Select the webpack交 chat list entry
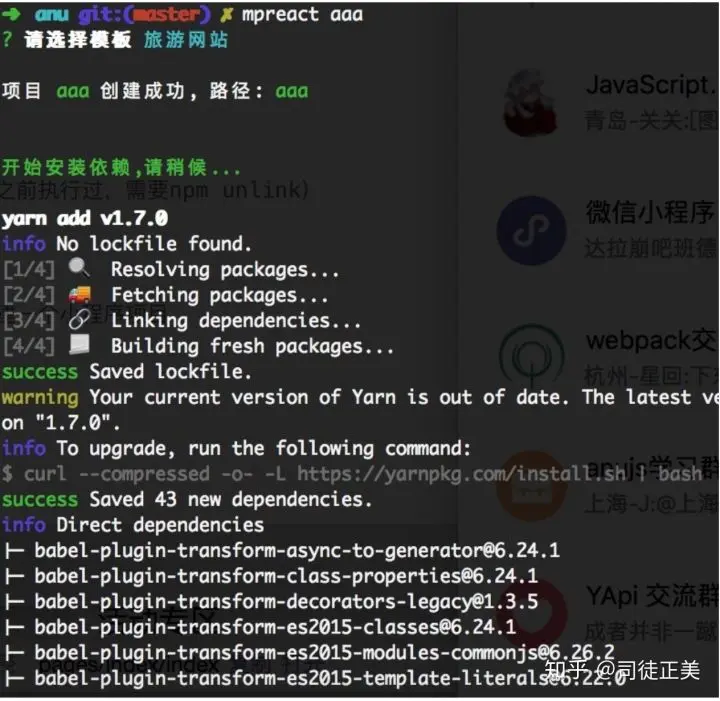Image resolution: width=720 pixels, height=701 pixels. (x=609, y=358)
